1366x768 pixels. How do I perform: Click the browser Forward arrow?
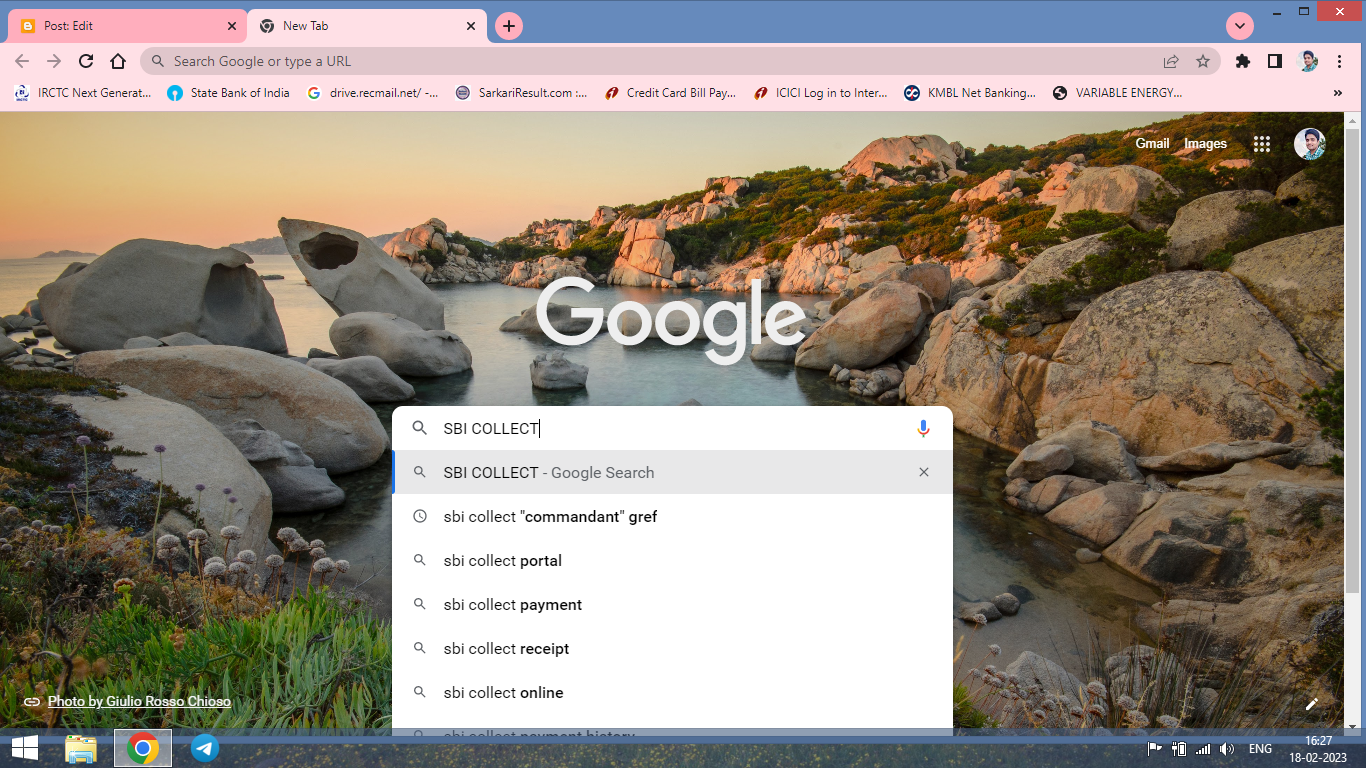54,61
